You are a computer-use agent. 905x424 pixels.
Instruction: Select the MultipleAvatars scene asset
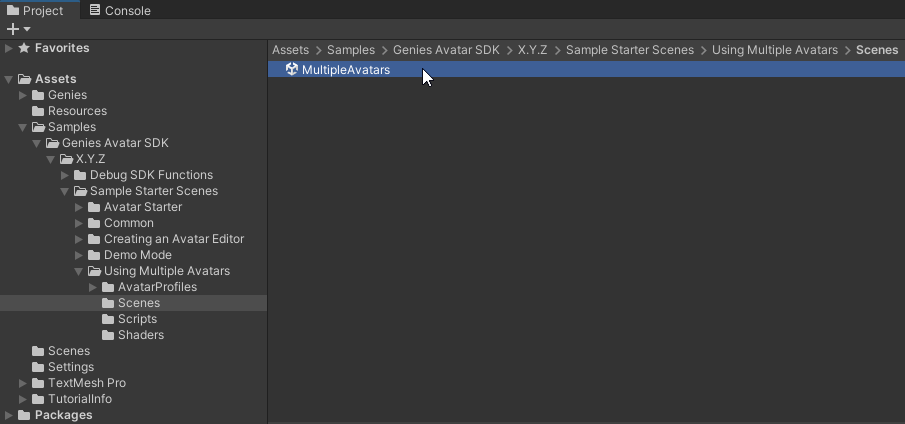click(345, 70)
